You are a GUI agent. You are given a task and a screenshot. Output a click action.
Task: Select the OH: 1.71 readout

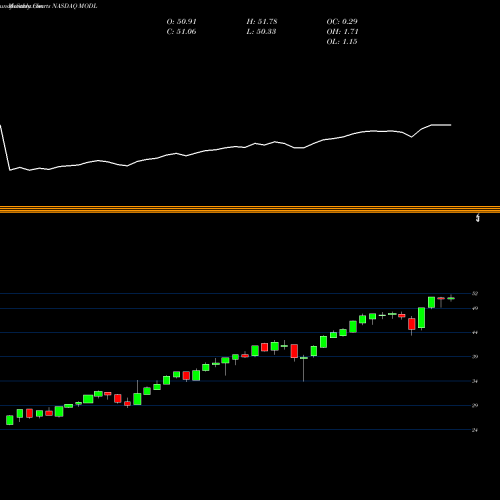(x=342, y=32)
